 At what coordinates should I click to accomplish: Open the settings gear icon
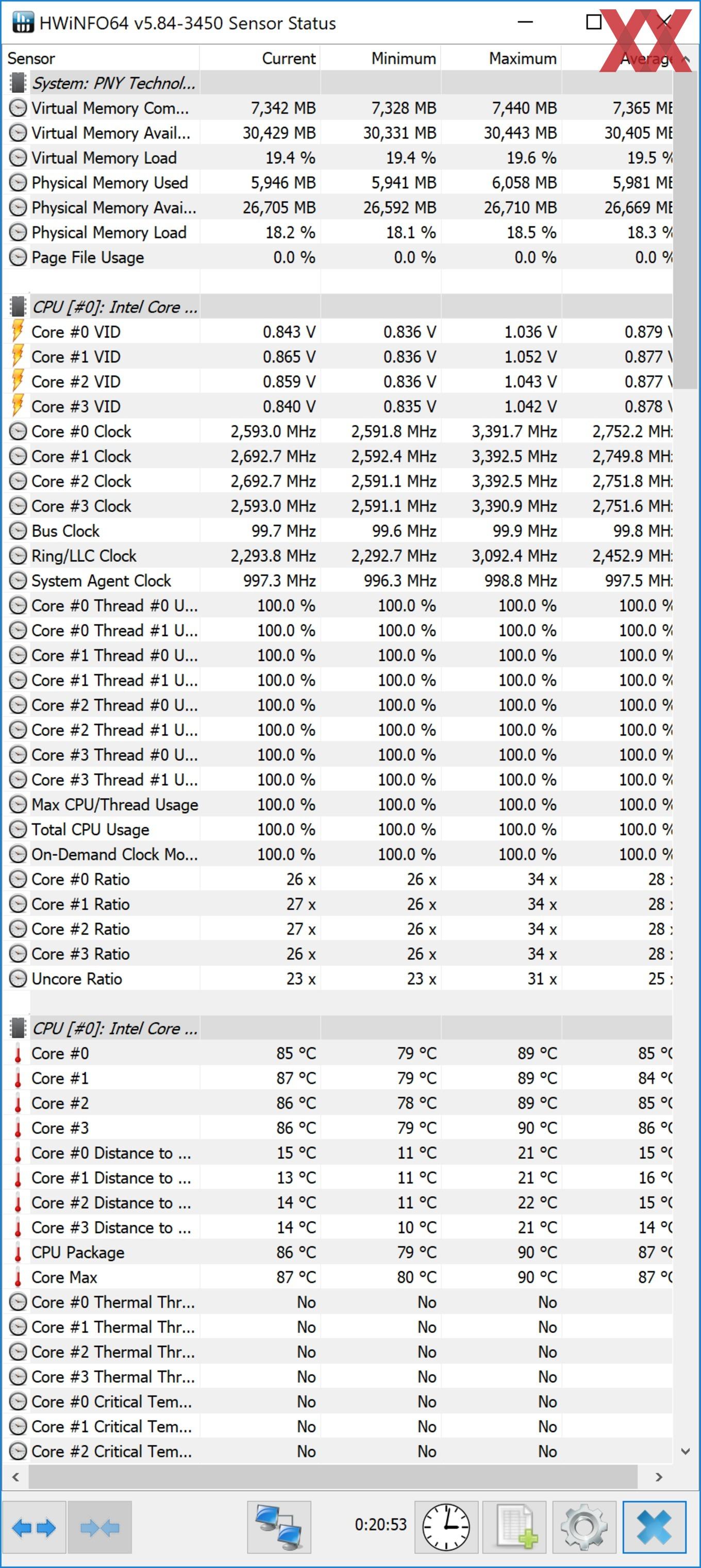[584, 1527]
